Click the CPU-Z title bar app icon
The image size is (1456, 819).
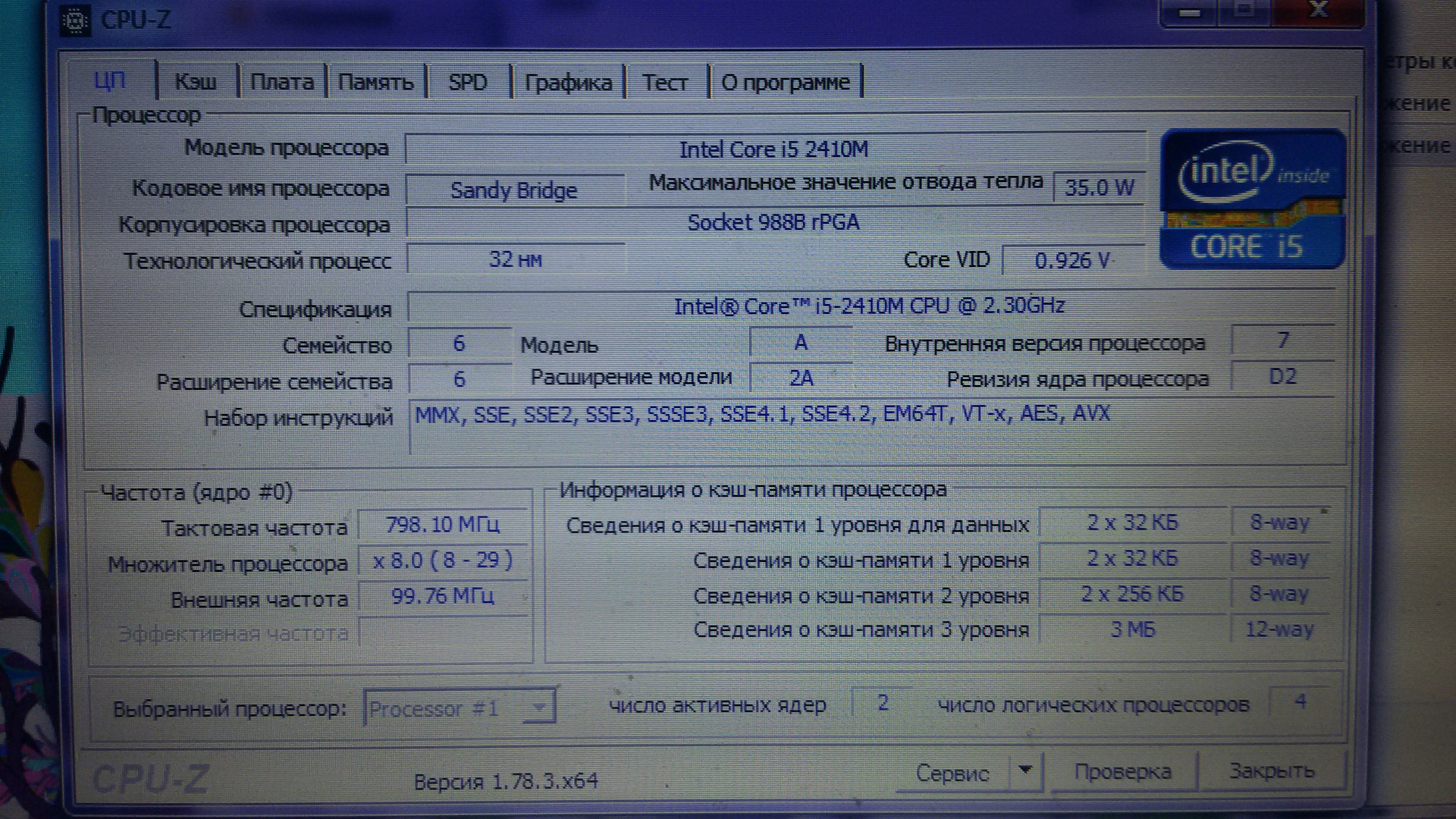tap(75, 20)
